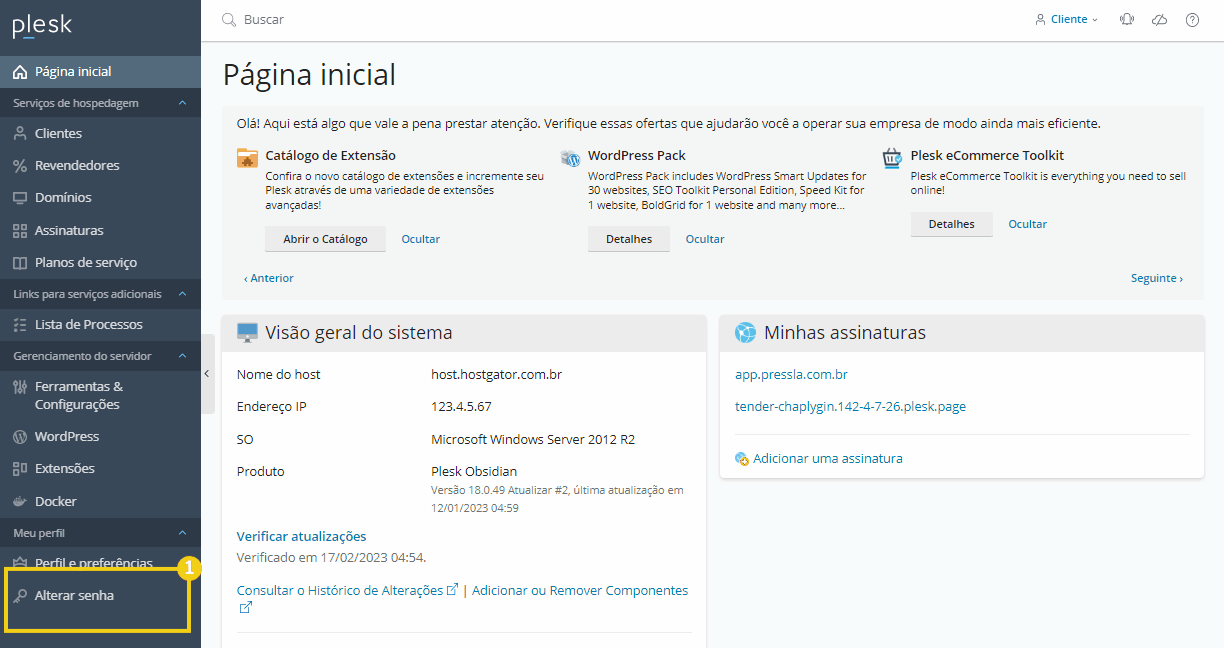
Task: Click the Perfil e preferências icon
Action: (x=20, y=563)
